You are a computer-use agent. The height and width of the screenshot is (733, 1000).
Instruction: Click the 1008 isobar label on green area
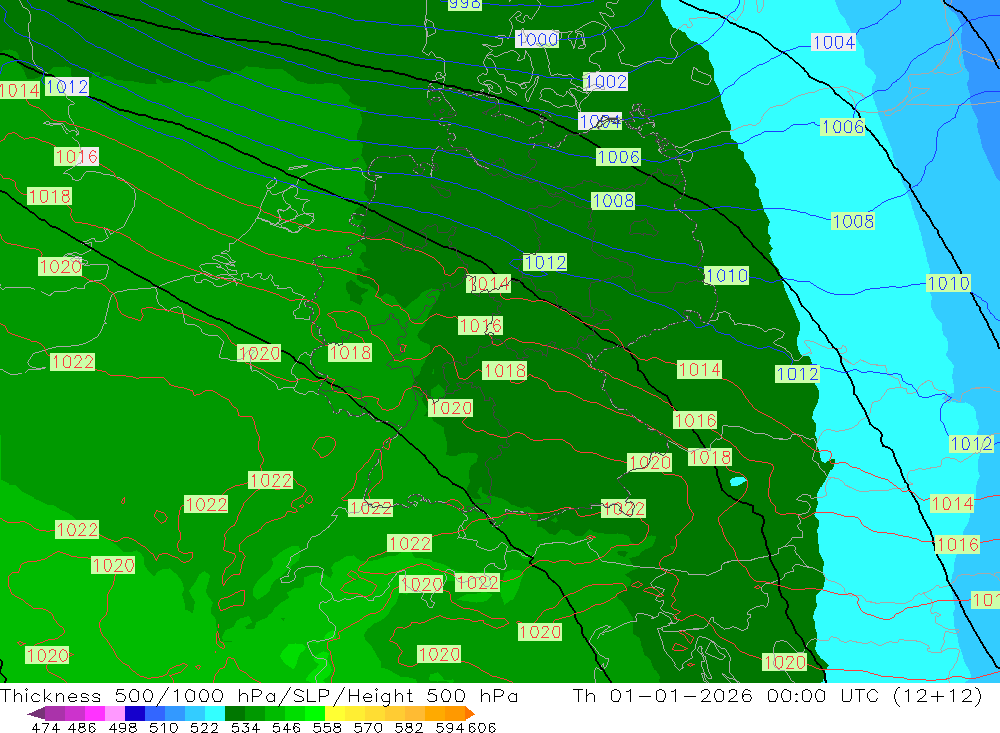(x=613, y=201)
